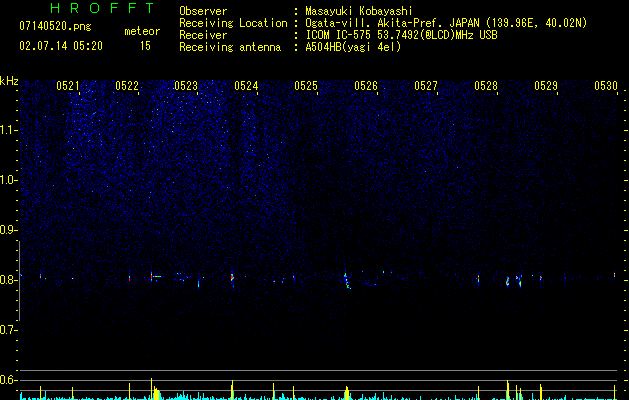Click the 0524 time axis label
Screen dimensions: 629x400
click(x=246, y=86)
